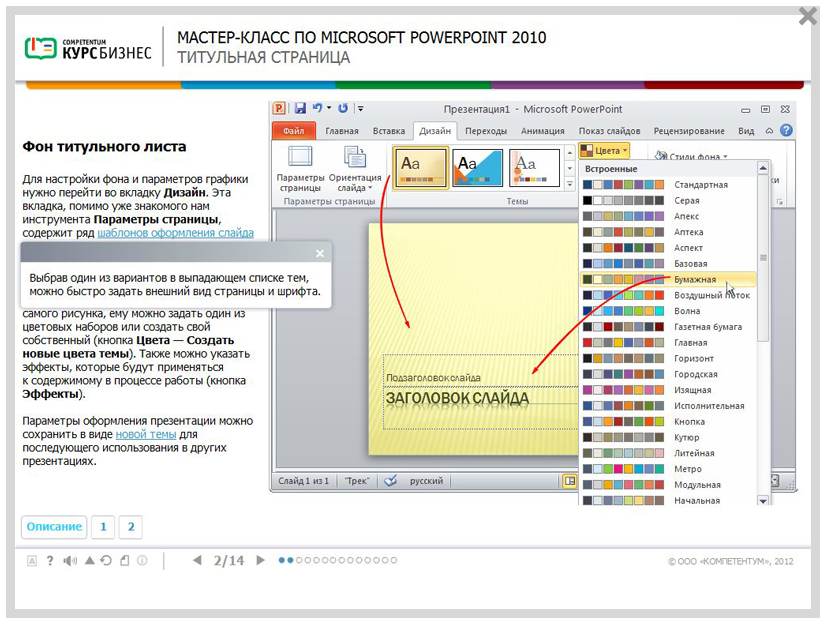Switch to the Переходы ribbon tab
The height and width of the screenshot is (628, 834).
pos(486,131)
